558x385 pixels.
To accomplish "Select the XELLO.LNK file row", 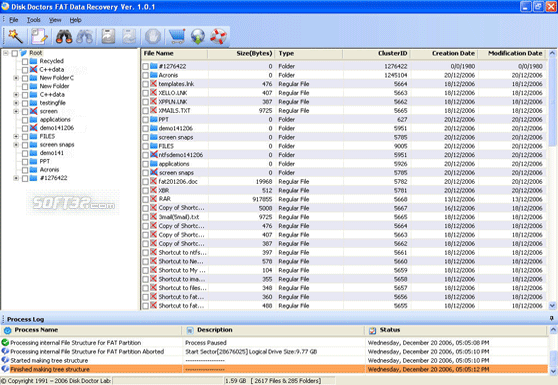I will (x=344, y=93).
